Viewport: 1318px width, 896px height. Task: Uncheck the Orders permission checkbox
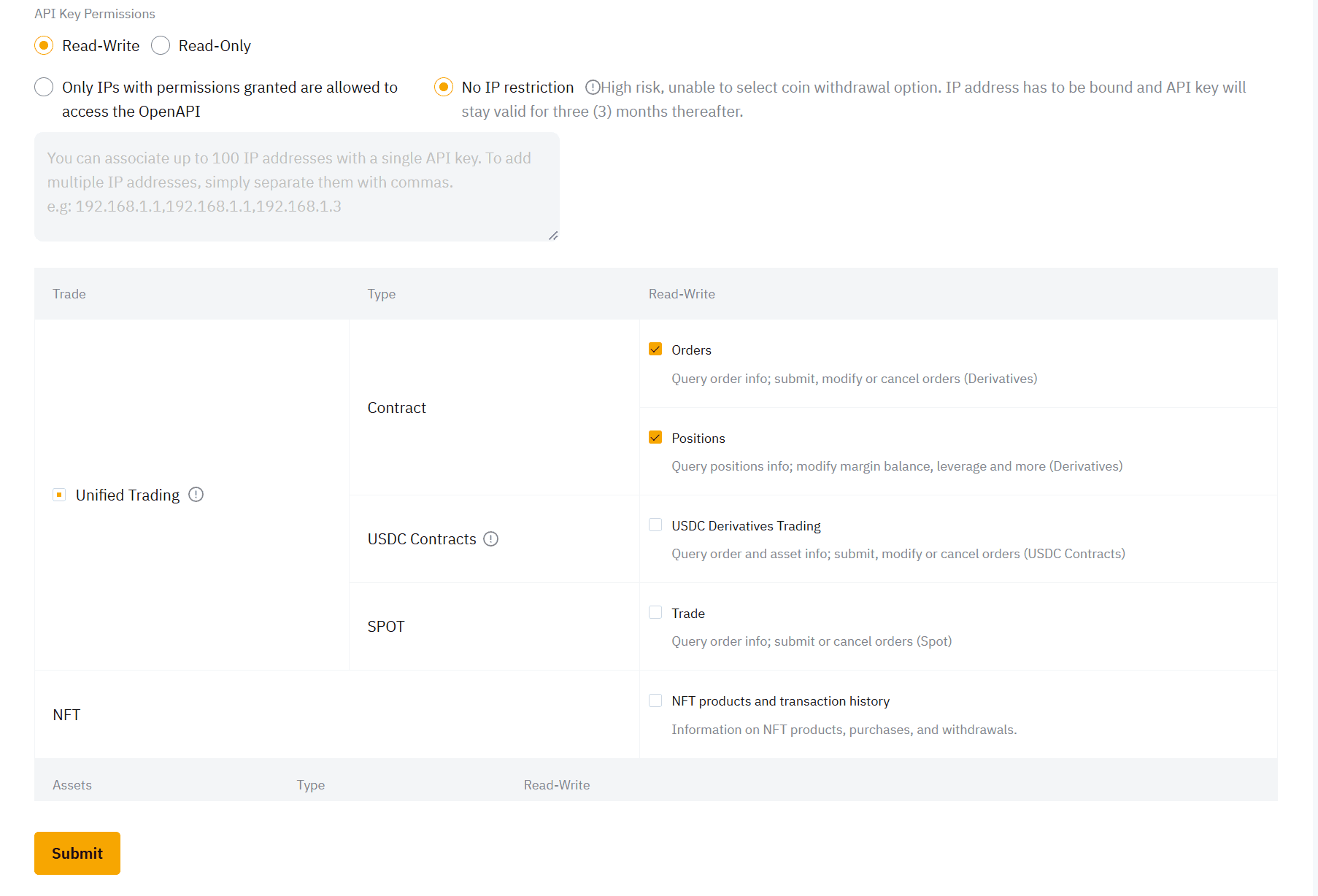coord(655,349)
